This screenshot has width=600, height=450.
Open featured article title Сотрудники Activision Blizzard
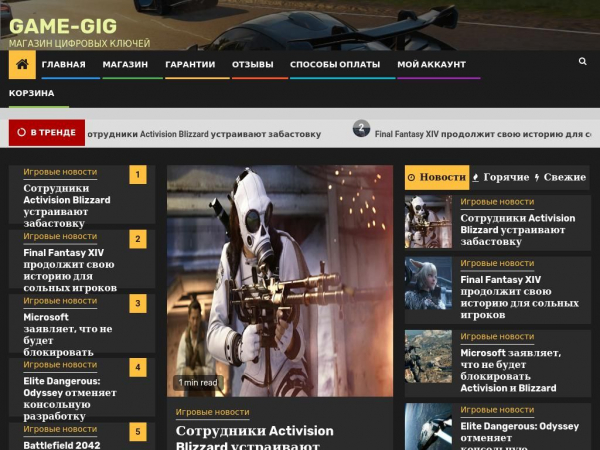click(254, 437)
